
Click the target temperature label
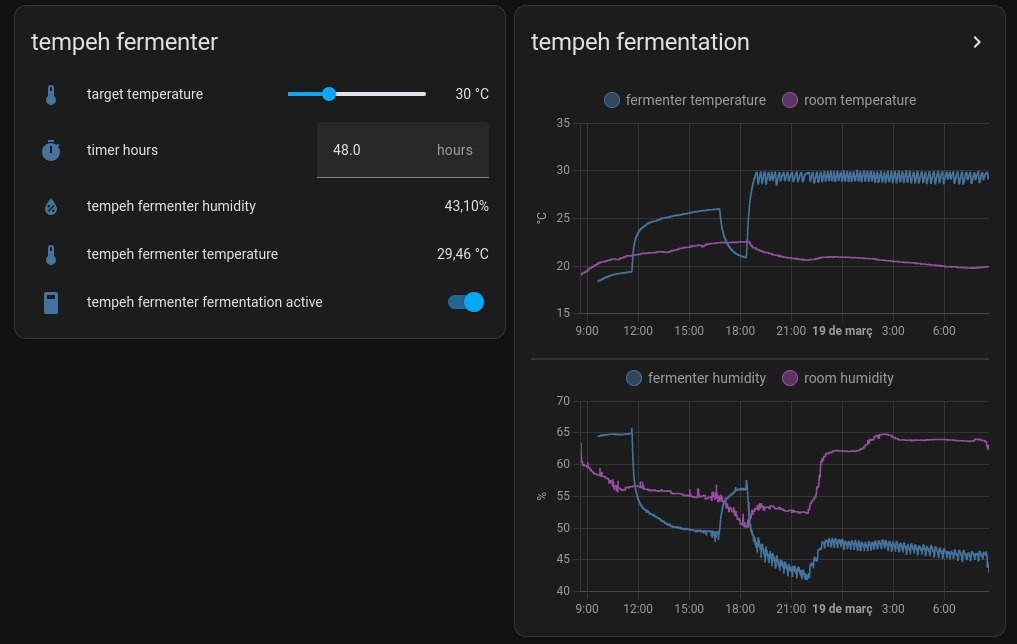tap(145, 94)
